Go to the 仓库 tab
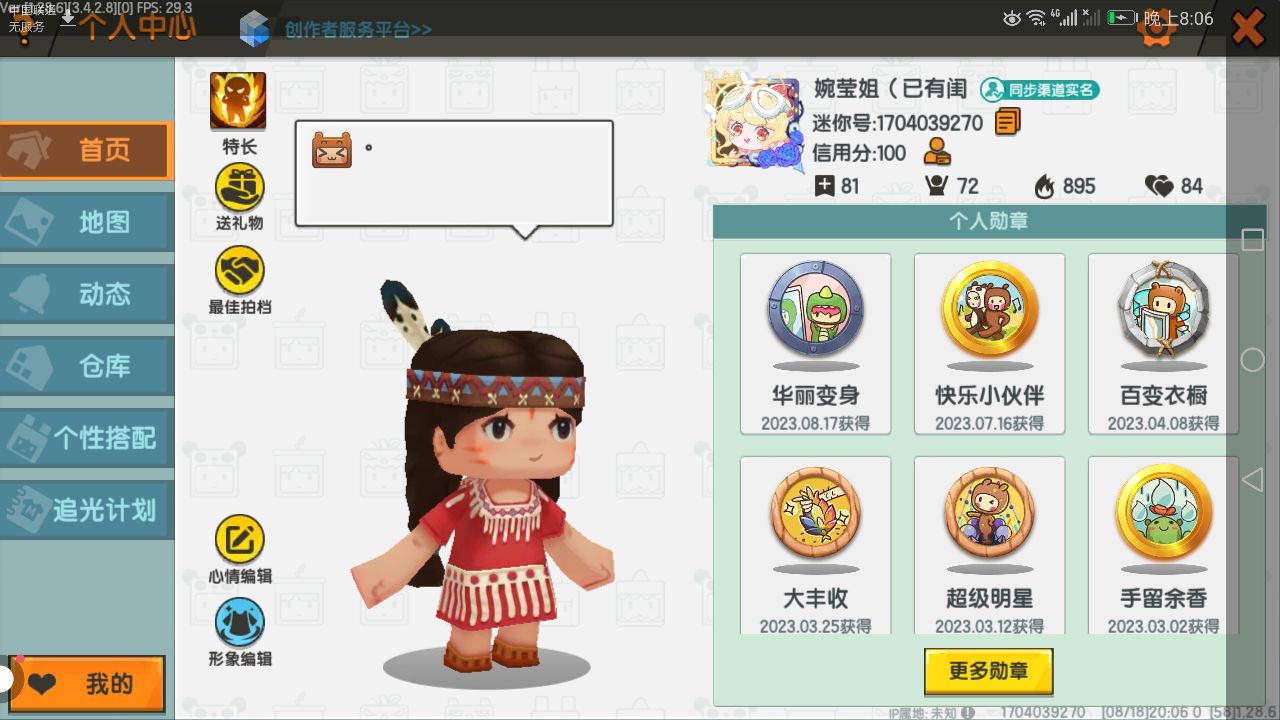This screenshot has height=720, width=1280. pyautogui.click(x=86, y=366)
